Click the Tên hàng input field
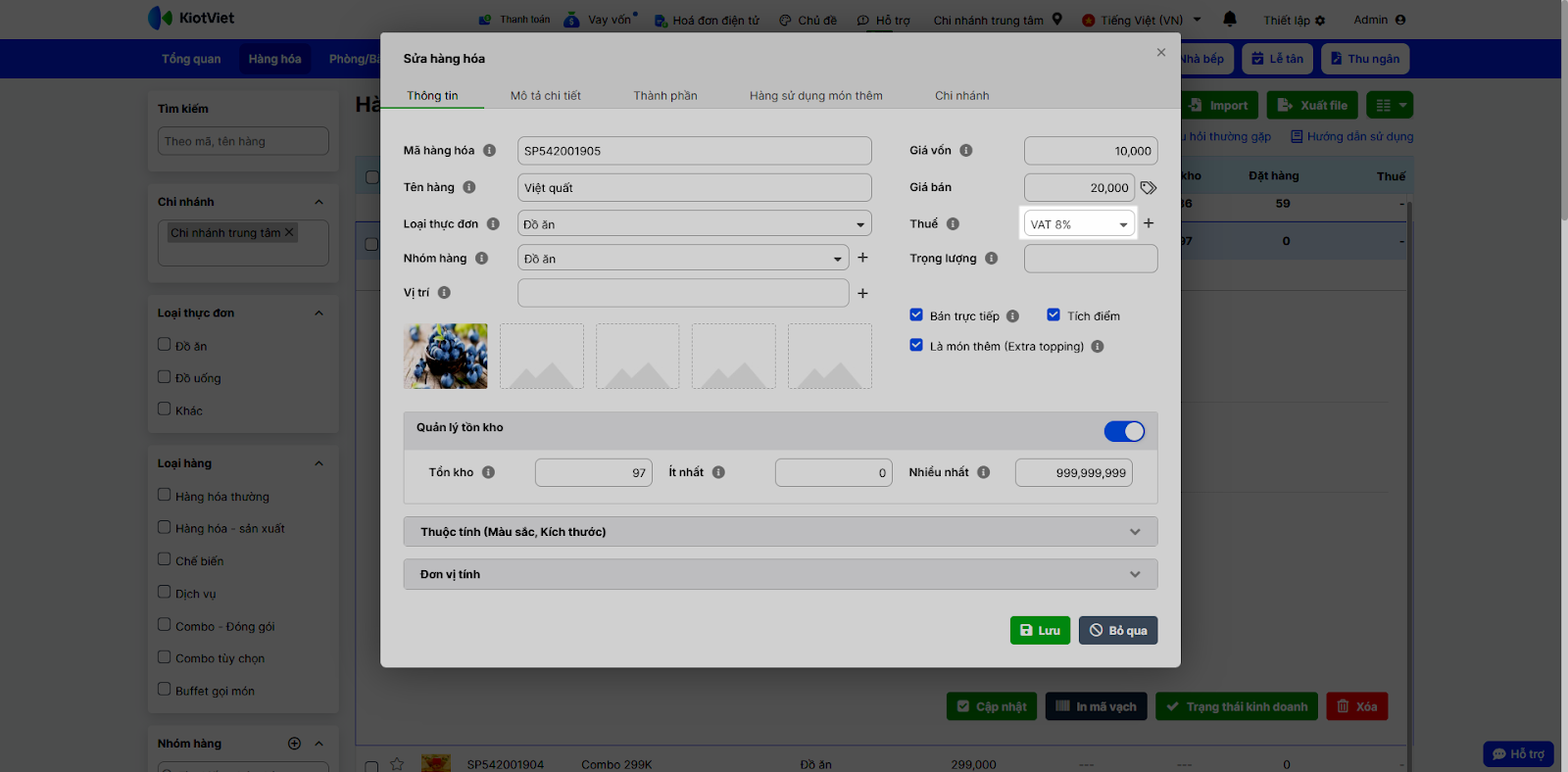 pos(695,188)
